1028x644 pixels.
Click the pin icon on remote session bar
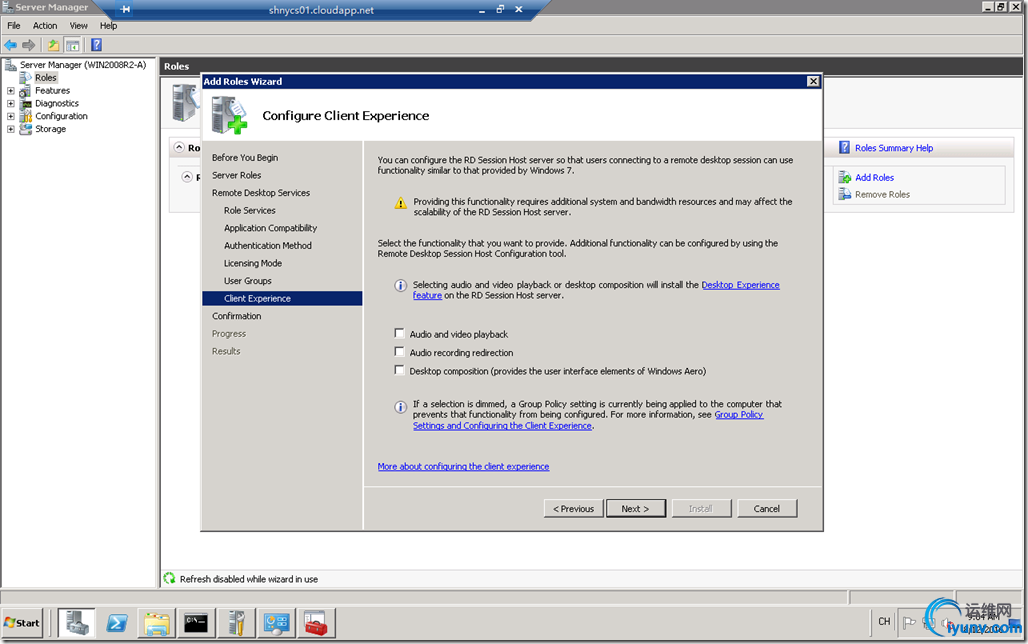pyautogui.click(x=125, y=9)
